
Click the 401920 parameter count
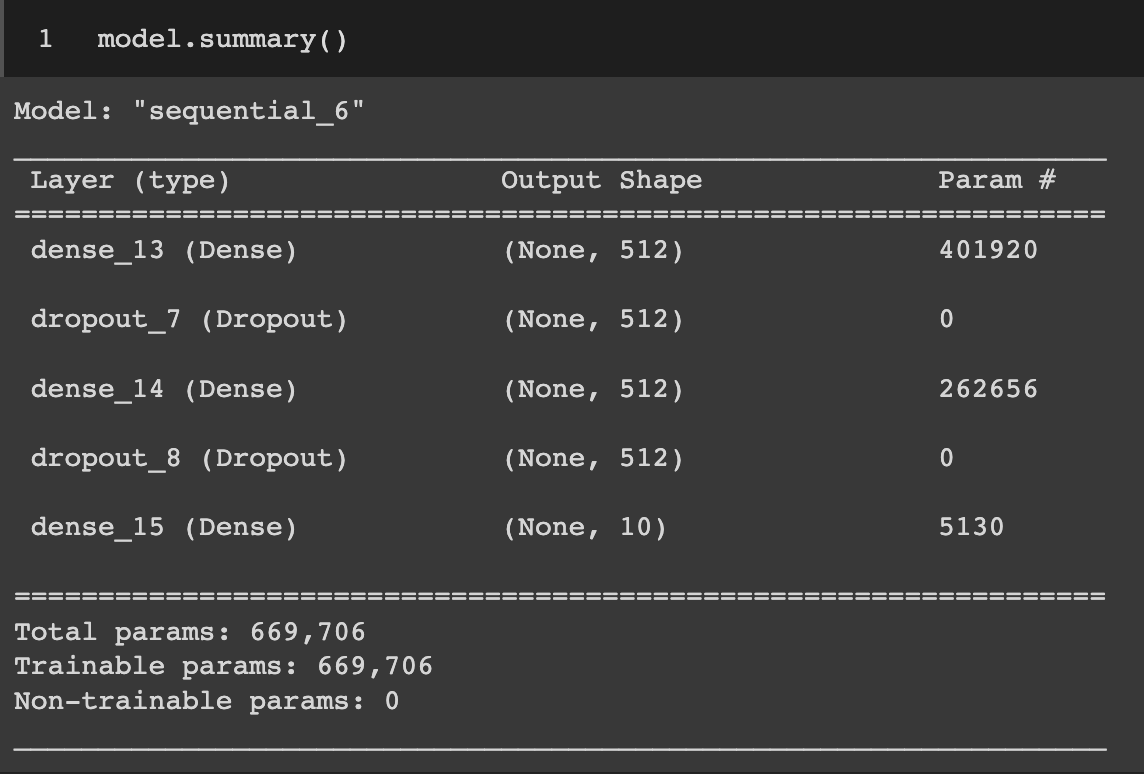(x=988, y=250)
